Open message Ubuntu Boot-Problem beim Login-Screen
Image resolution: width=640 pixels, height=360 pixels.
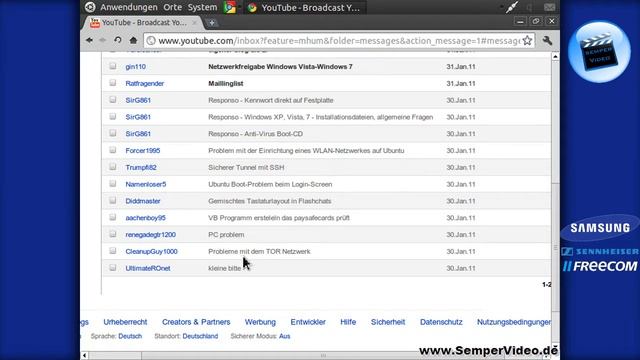pyautogui.click(x=270, y=184)
